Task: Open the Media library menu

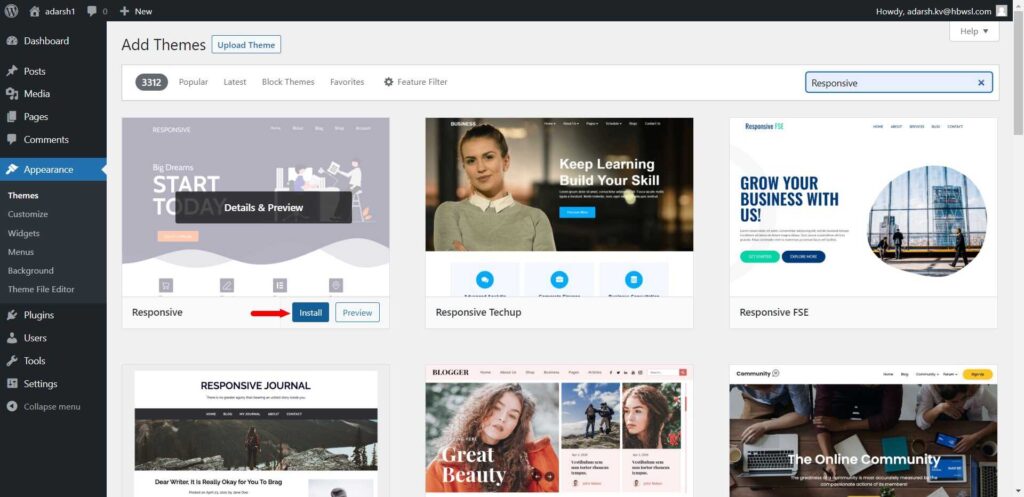Action: (x=53, y=93)
